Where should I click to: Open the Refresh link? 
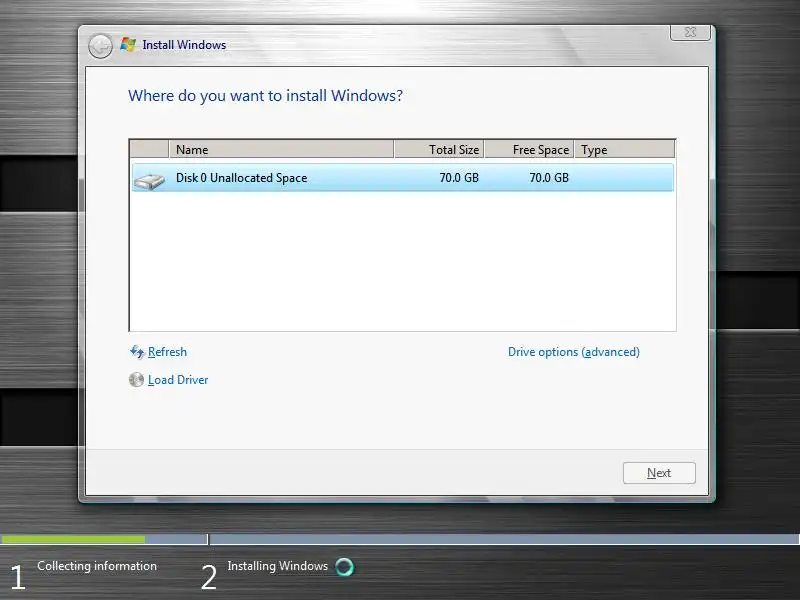tap(167, 352)
